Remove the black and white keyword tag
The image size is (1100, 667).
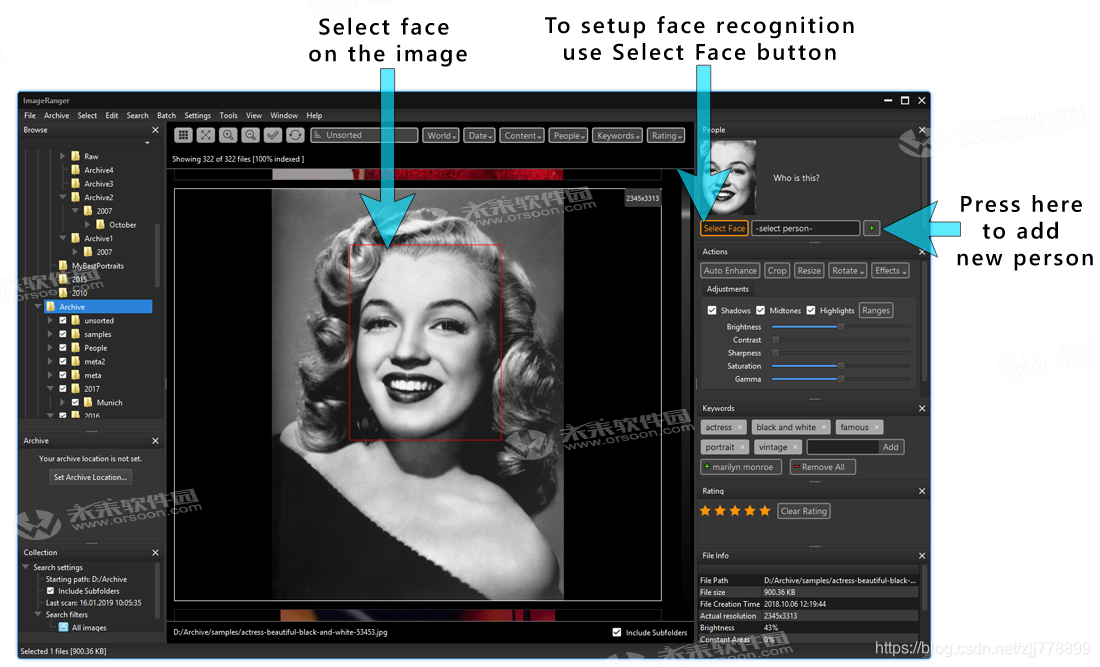click(824, 427)
